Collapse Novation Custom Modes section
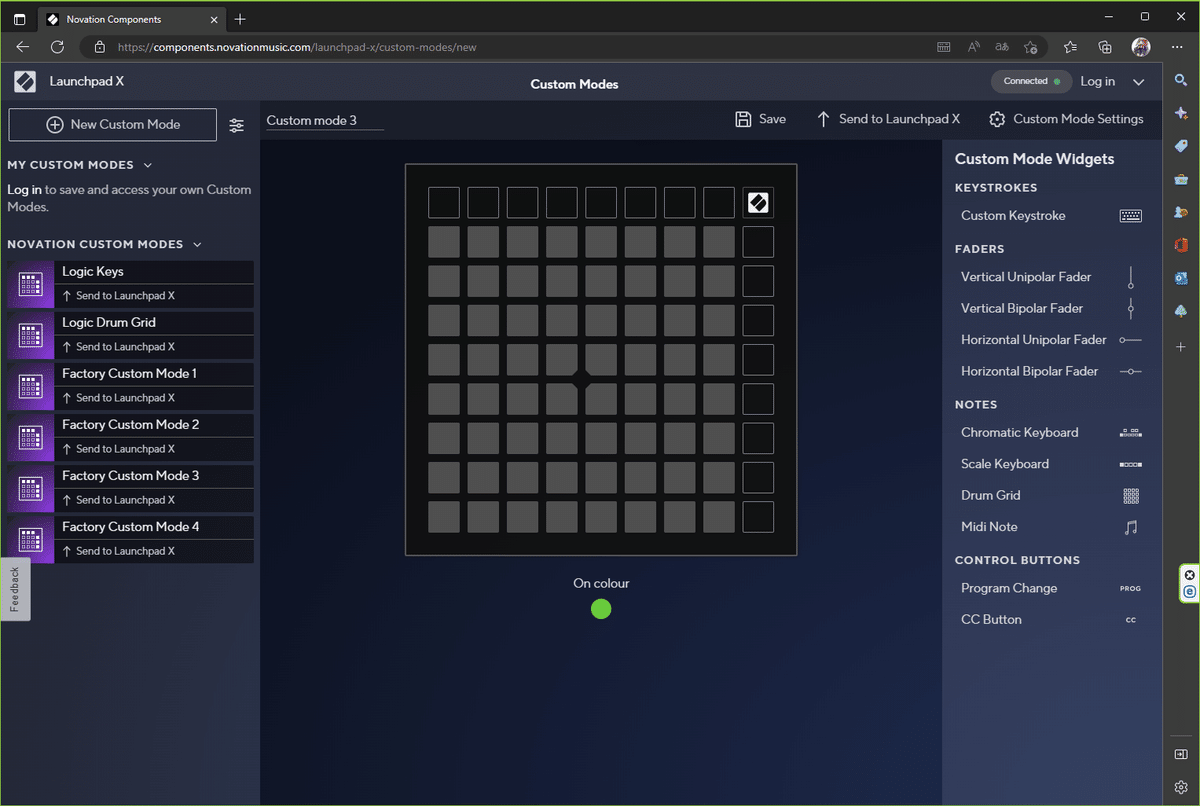The image size is (1200, 806). tap(197, 245)
